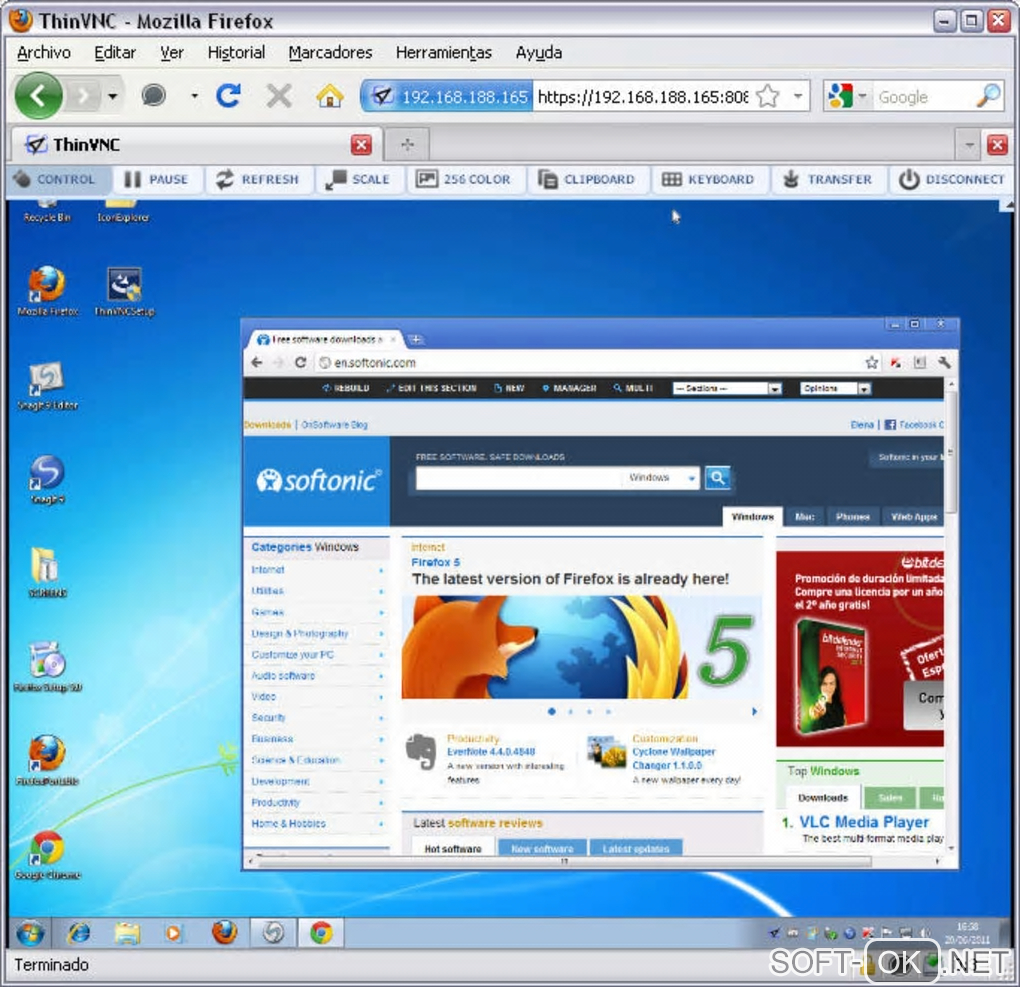Advance carousel with the right arrow
The width and height of the screenshot is (1020, 987).
click(x=754, y=711)
